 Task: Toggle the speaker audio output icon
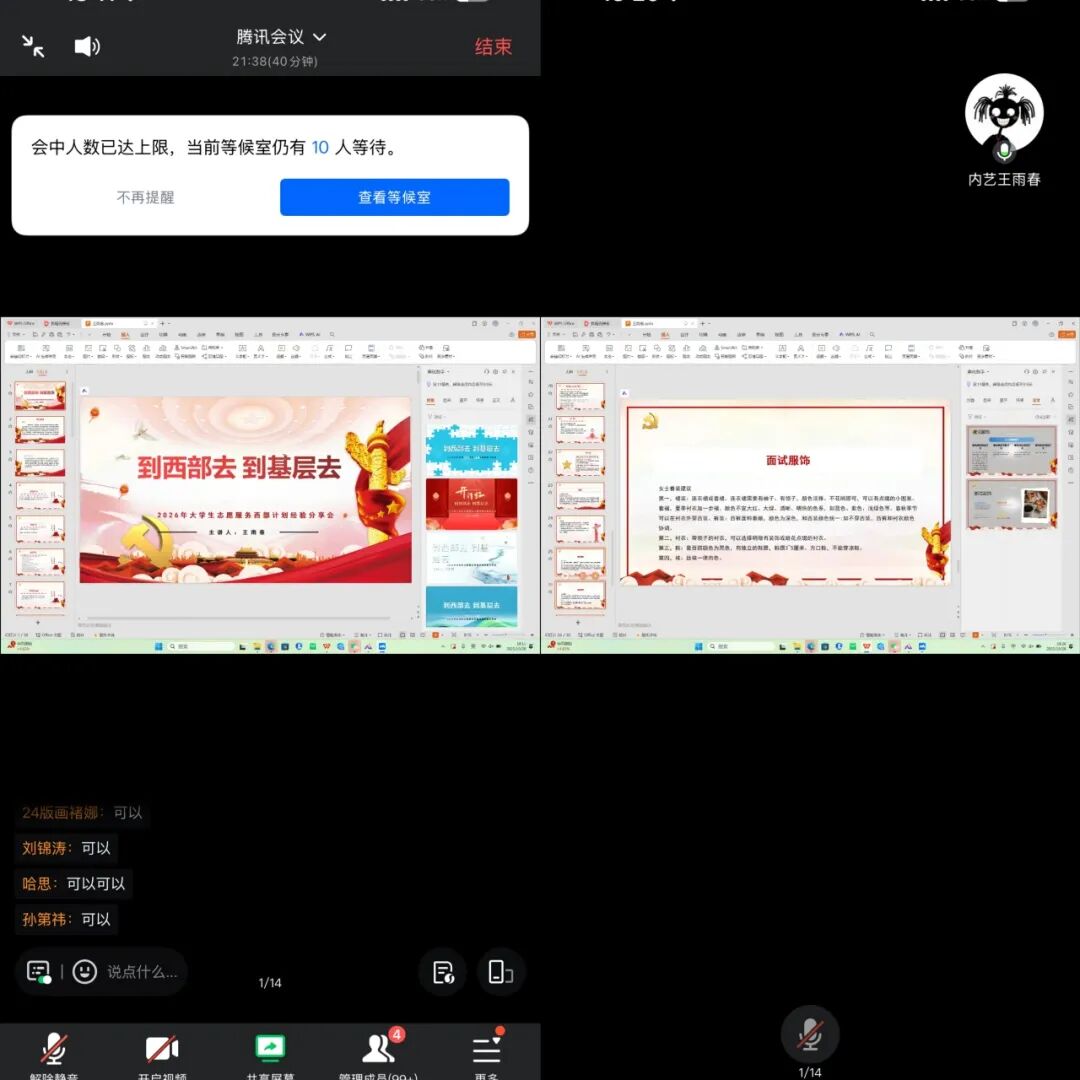[x=87, y=46]
